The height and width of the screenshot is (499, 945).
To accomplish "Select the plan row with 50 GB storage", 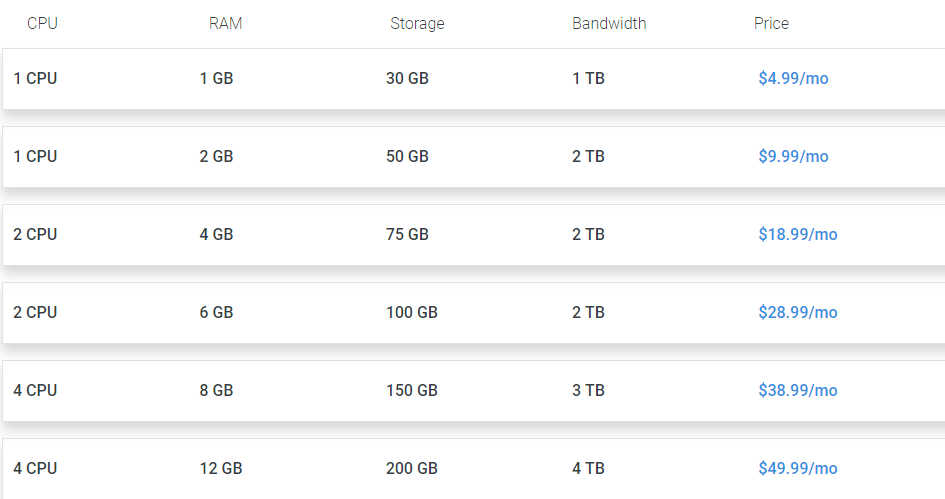I will pos(474,157).
